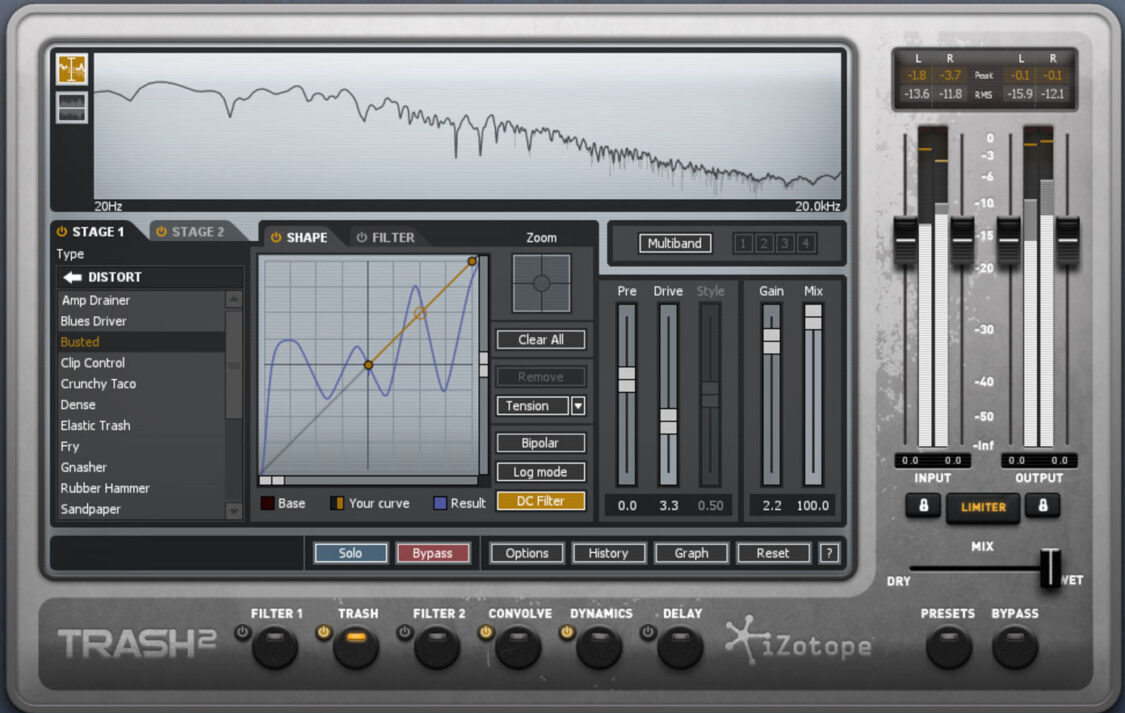Enable the Convolve module power icon
The height and width of the screenshot is (713, 1125).
tap(486, 631)
